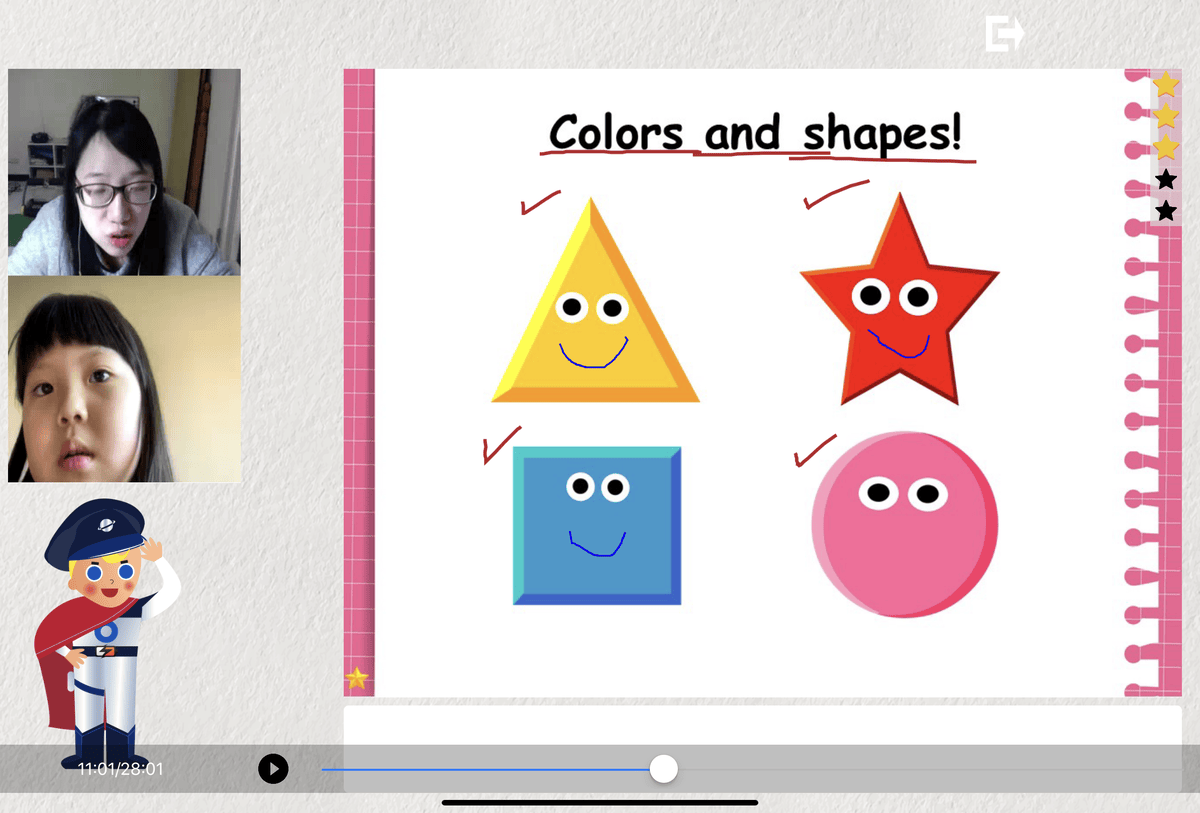The height and width of the screenshot is (813, 1200).
Task: Click the small star in slide's bottom-left corner
Action: point(357,678)
